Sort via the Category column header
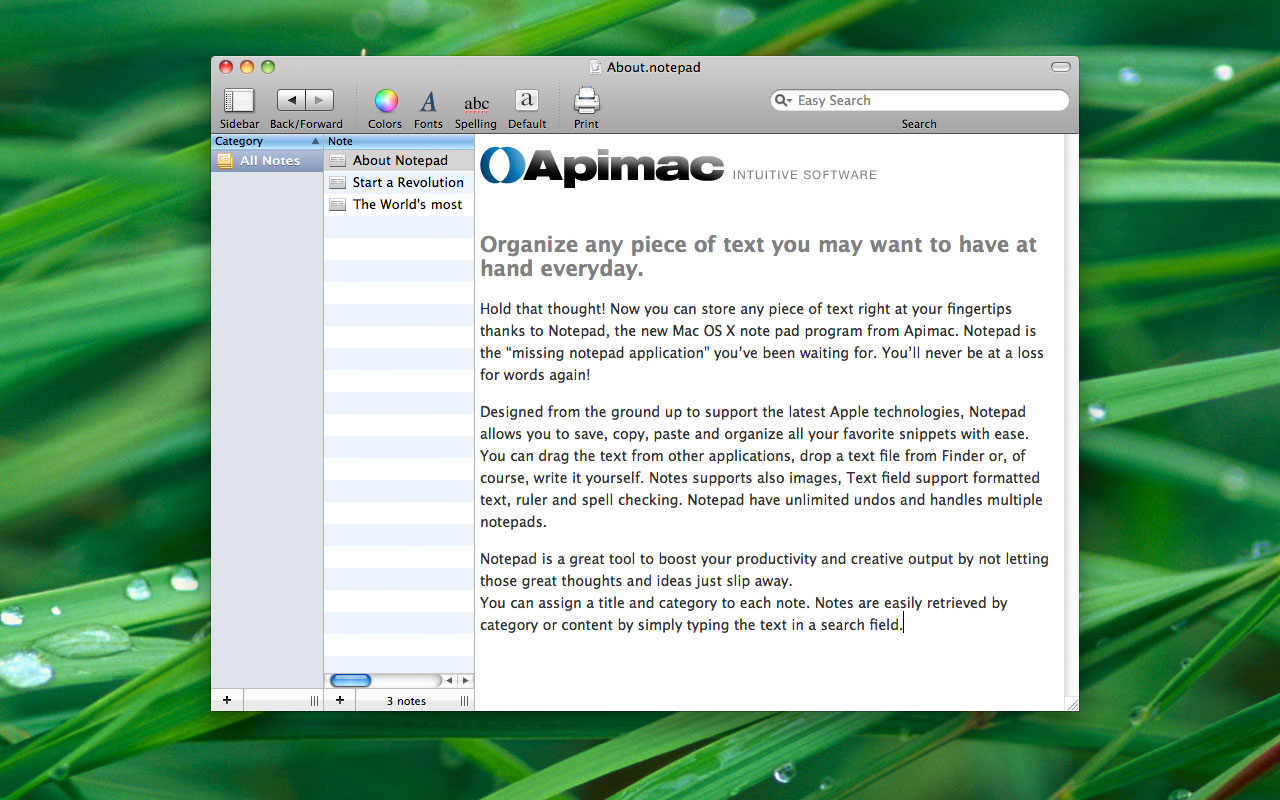The height and width of the screenshot is (800, 1280). click(264, 141)
